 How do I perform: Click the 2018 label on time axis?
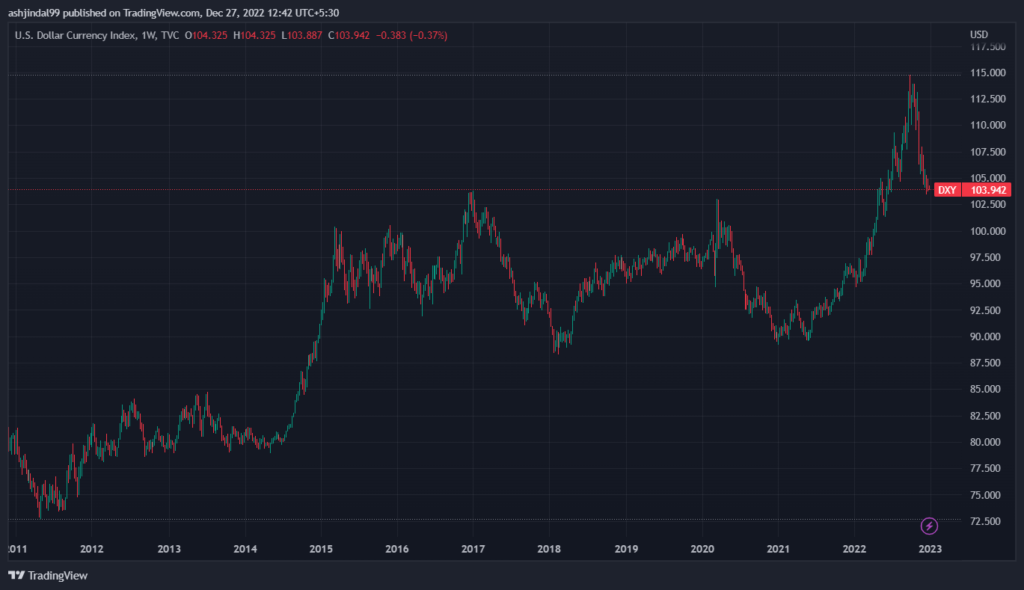click(549, 549)
